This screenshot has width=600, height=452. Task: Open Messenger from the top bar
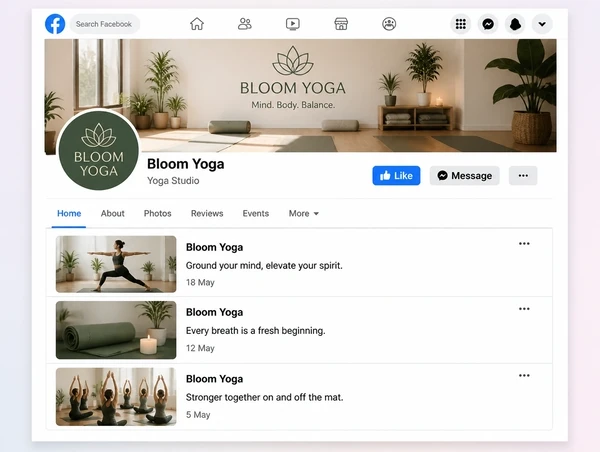pyautogui.click(x=488, y=24)
